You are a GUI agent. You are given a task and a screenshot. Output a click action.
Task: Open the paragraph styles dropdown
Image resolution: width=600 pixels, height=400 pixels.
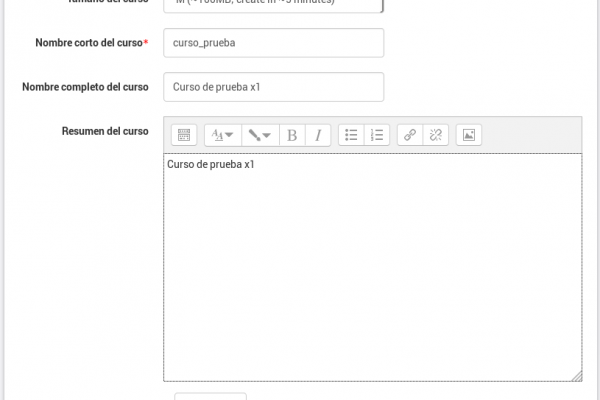coord(223,135)
